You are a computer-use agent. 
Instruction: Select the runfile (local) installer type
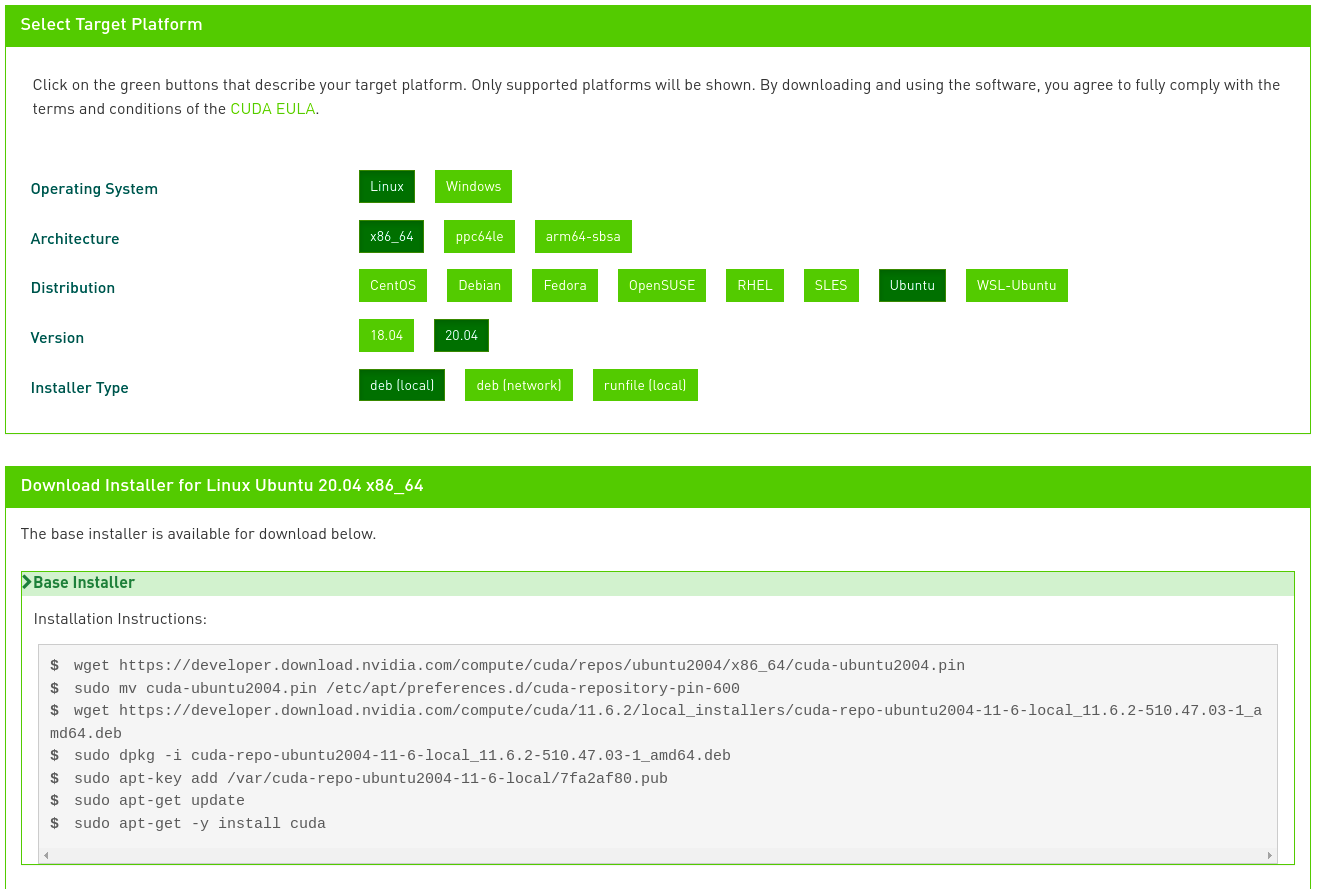pyautogui.click(x=645, y=384)
